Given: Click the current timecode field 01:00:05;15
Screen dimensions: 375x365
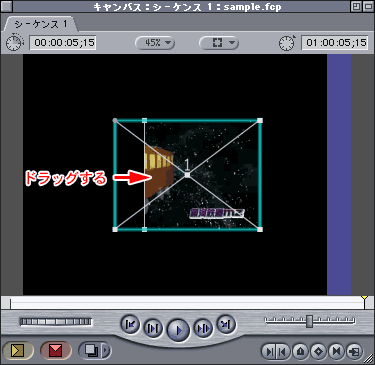Looking at the screenshot, I should pos(334,43).
